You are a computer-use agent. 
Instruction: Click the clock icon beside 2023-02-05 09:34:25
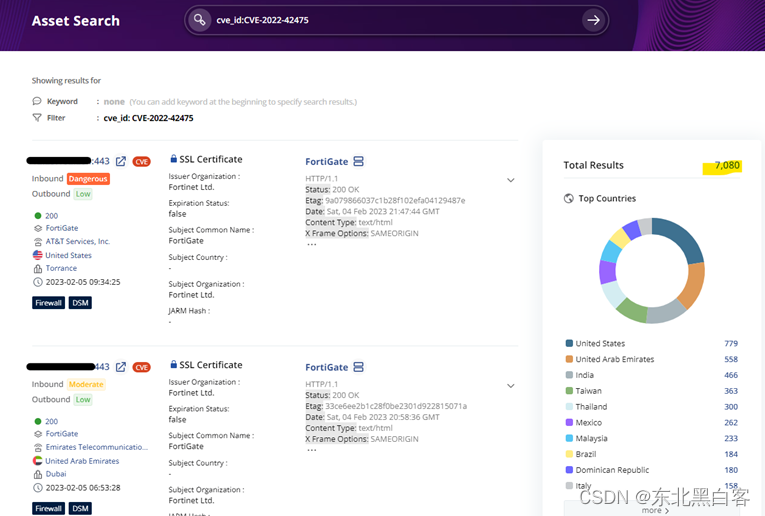click(x=38, y=282)
